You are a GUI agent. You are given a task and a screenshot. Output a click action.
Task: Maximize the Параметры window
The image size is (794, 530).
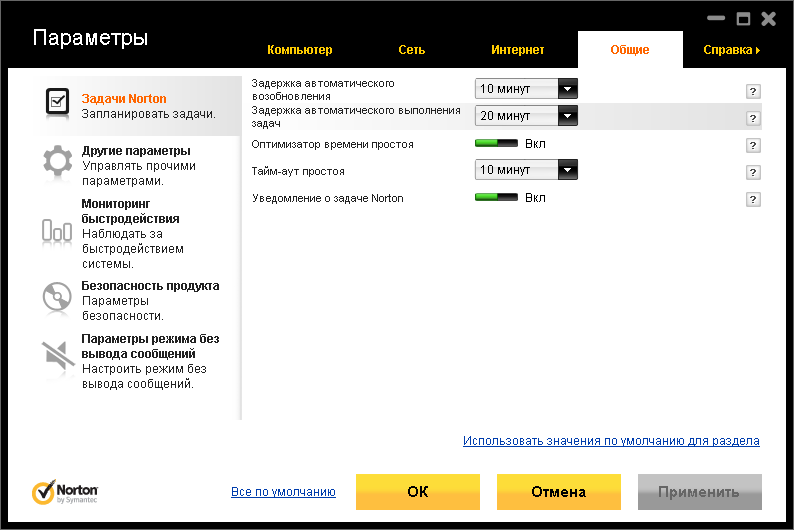point(743,19)
